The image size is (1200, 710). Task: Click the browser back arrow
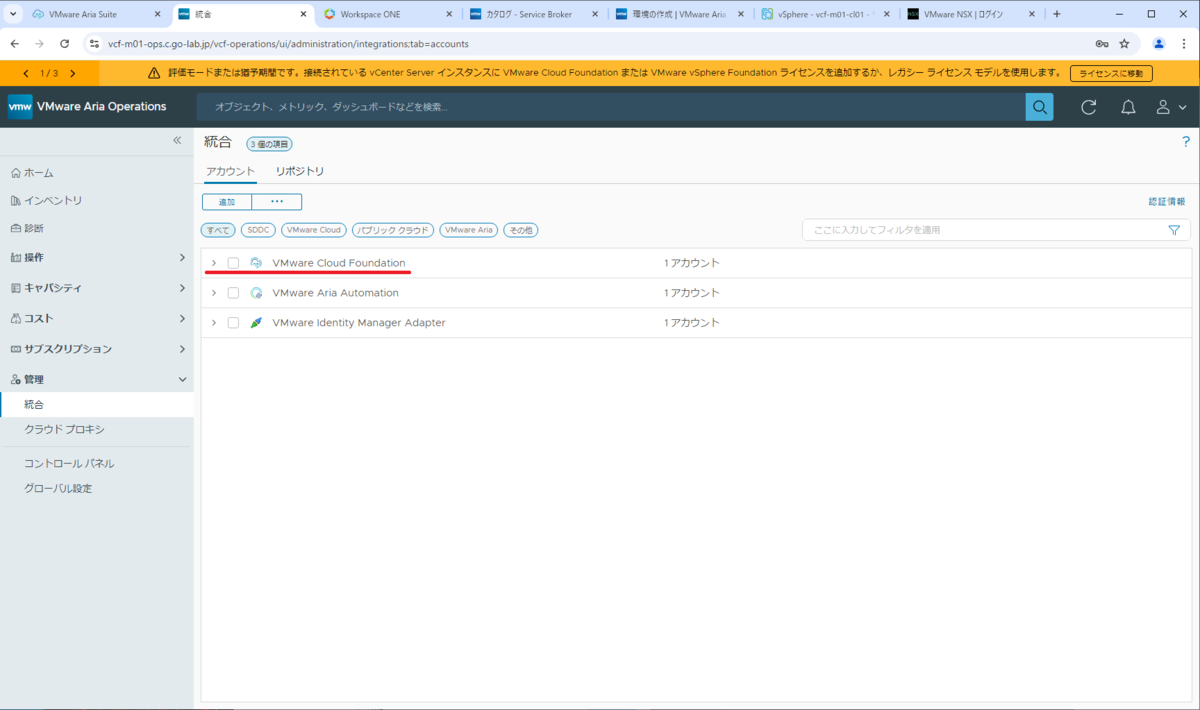click(15, 44)
